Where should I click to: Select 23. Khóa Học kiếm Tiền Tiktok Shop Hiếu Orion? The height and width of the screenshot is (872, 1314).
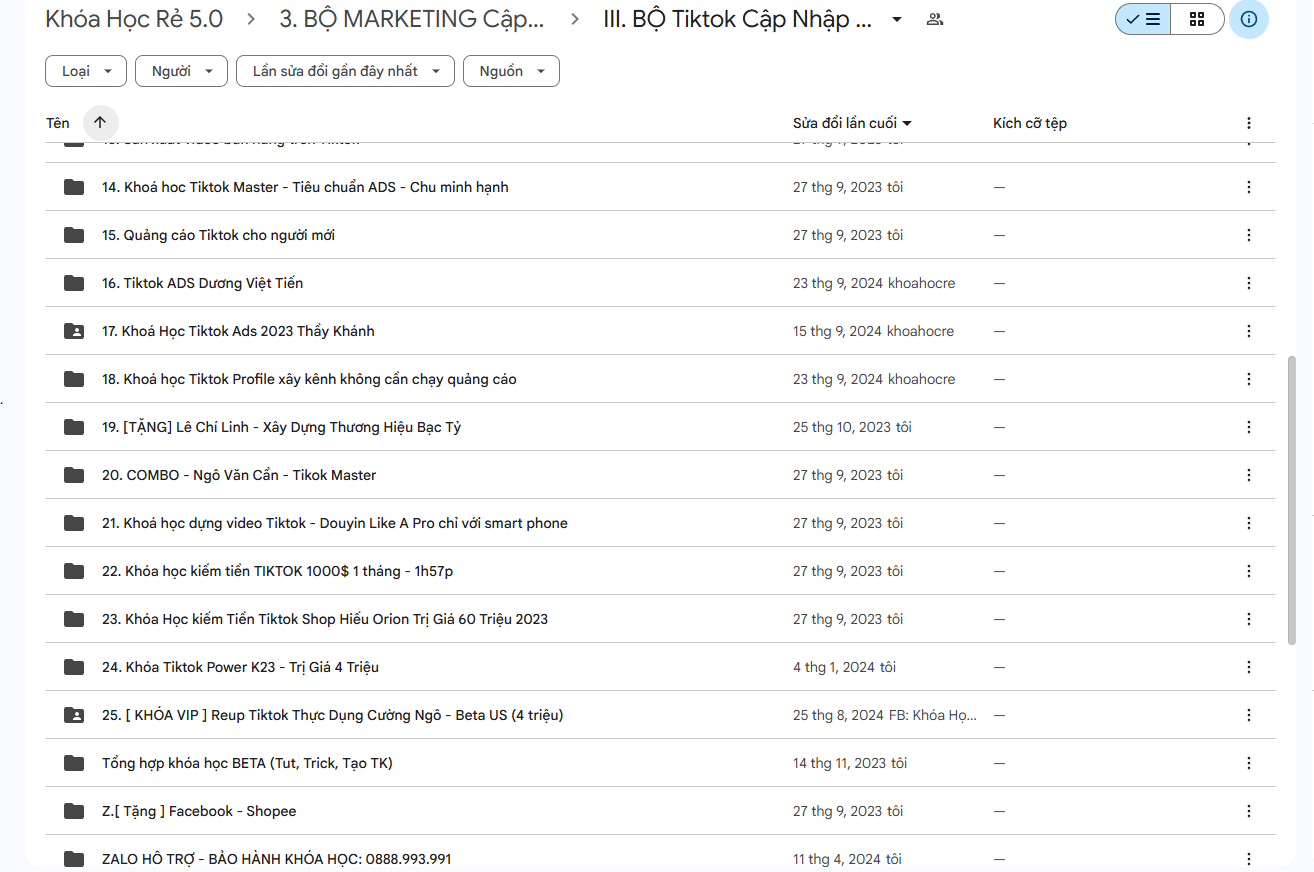pyautogui.click(x=325, y=619)
